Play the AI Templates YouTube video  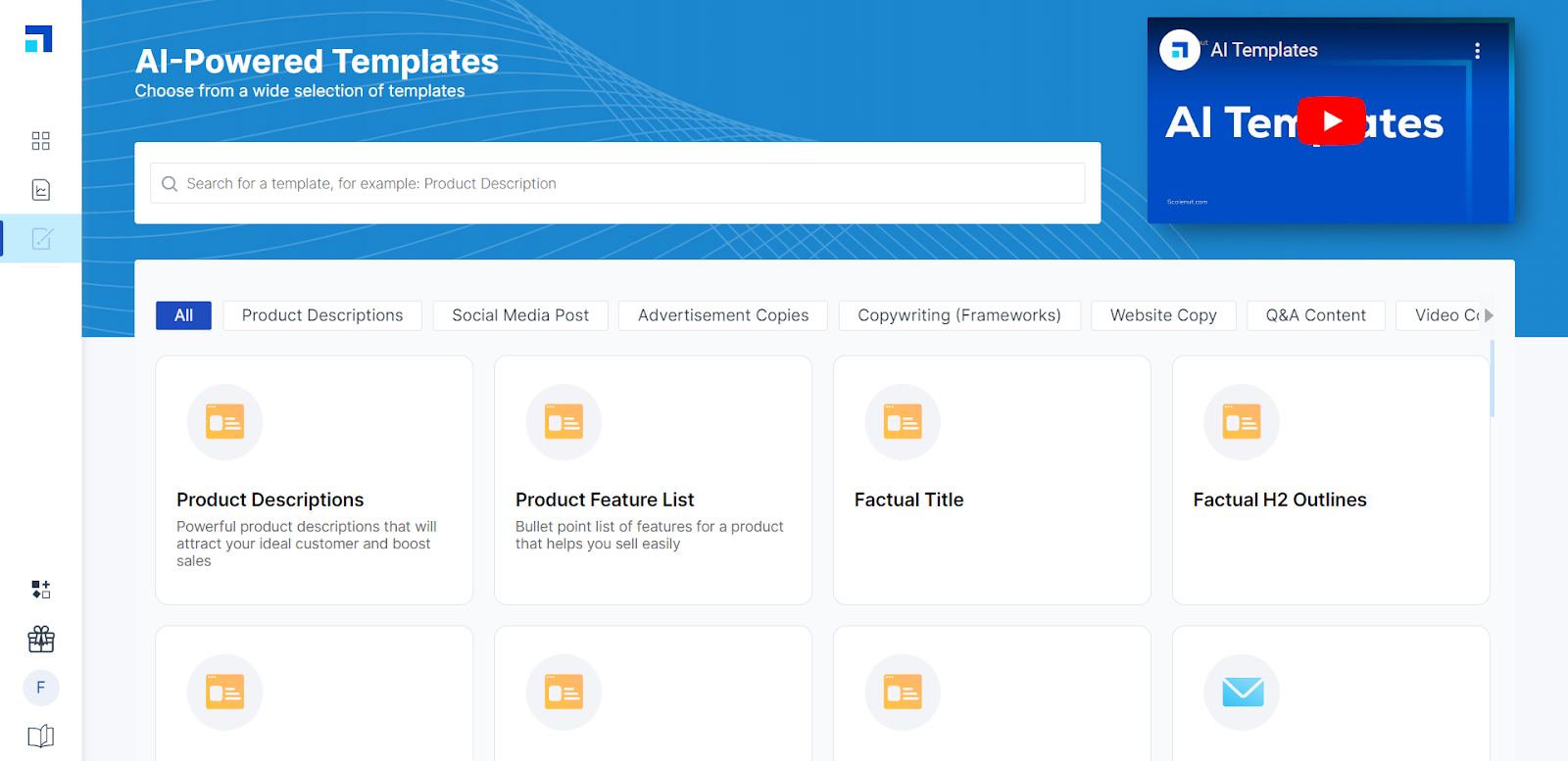(x=1331, y=120)
